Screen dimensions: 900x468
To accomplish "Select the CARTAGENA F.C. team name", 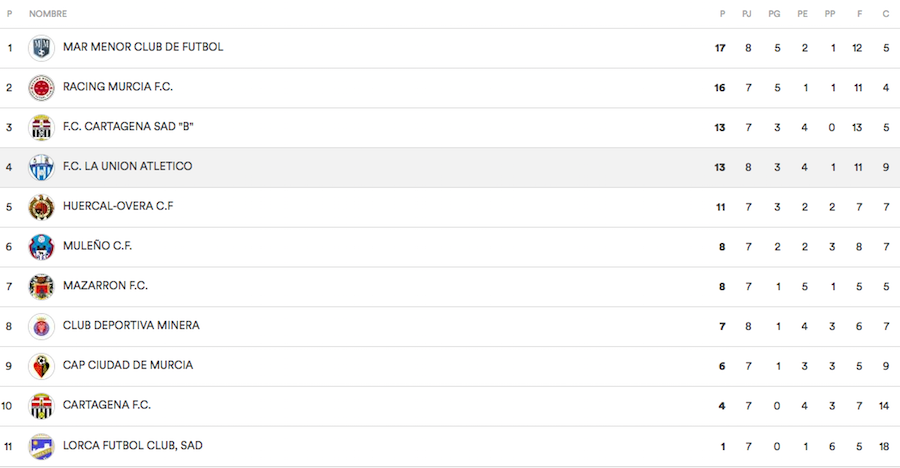I will [107, 405].
